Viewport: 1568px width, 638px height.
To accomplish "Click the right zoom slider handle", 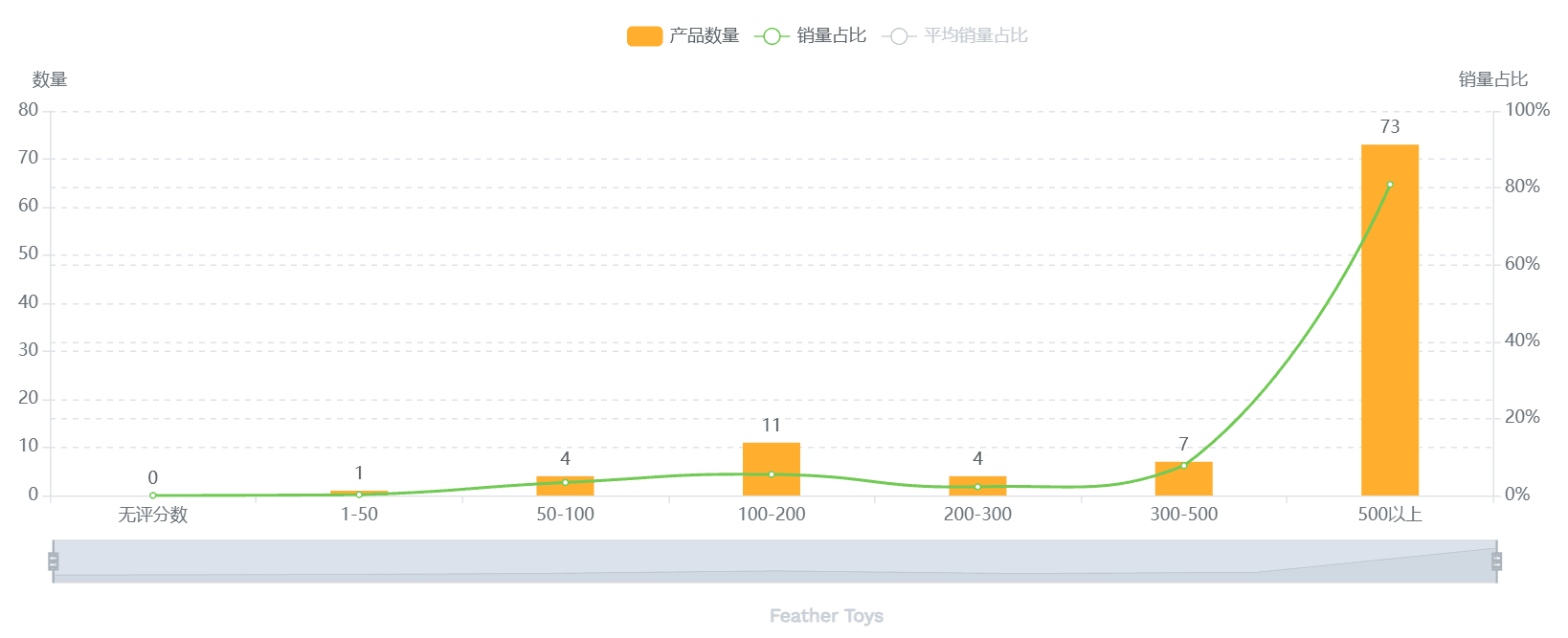I will [1496, 561].
